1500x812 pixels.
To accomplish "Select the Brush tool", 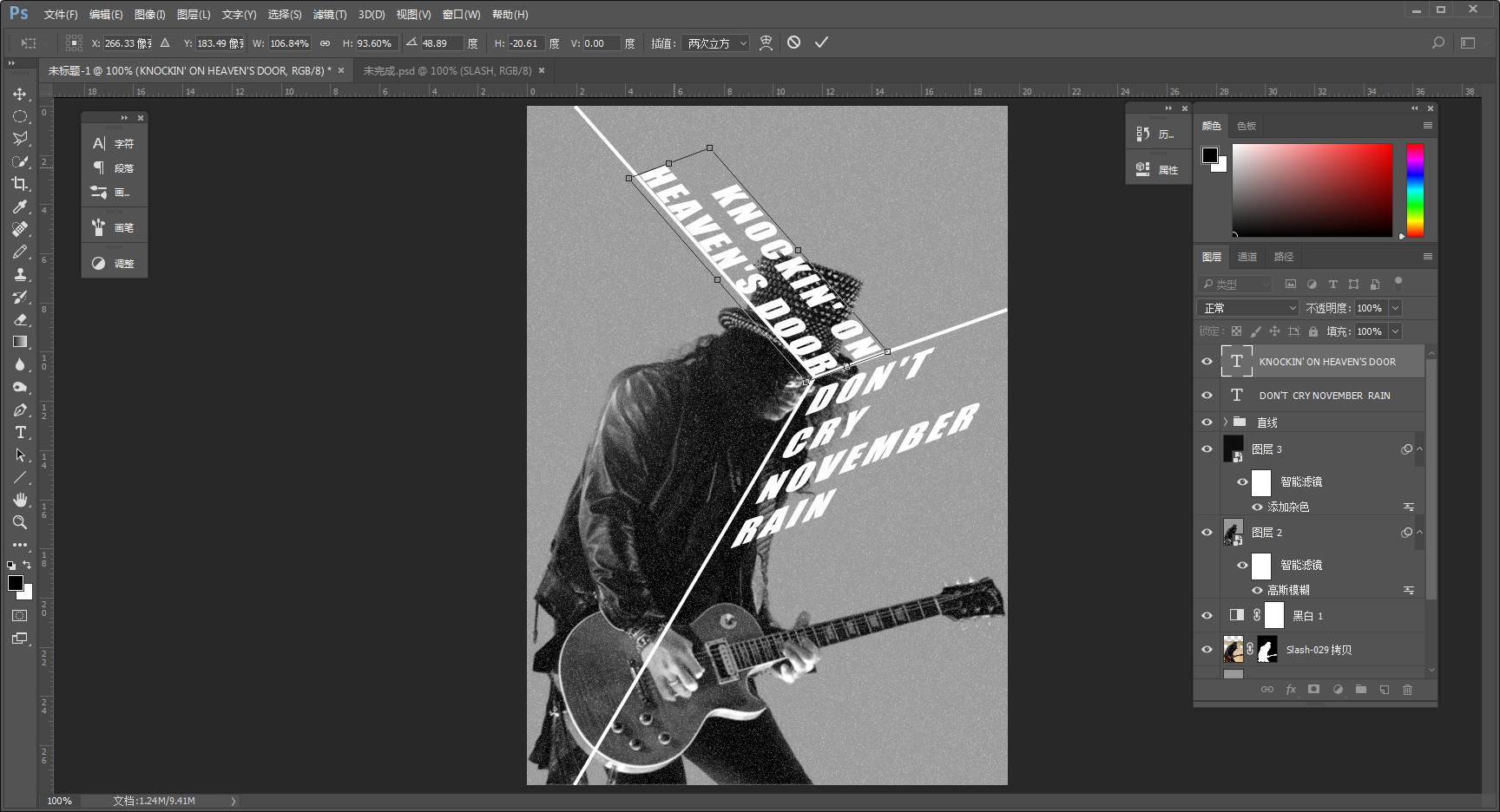I will [x=20, y=252].
